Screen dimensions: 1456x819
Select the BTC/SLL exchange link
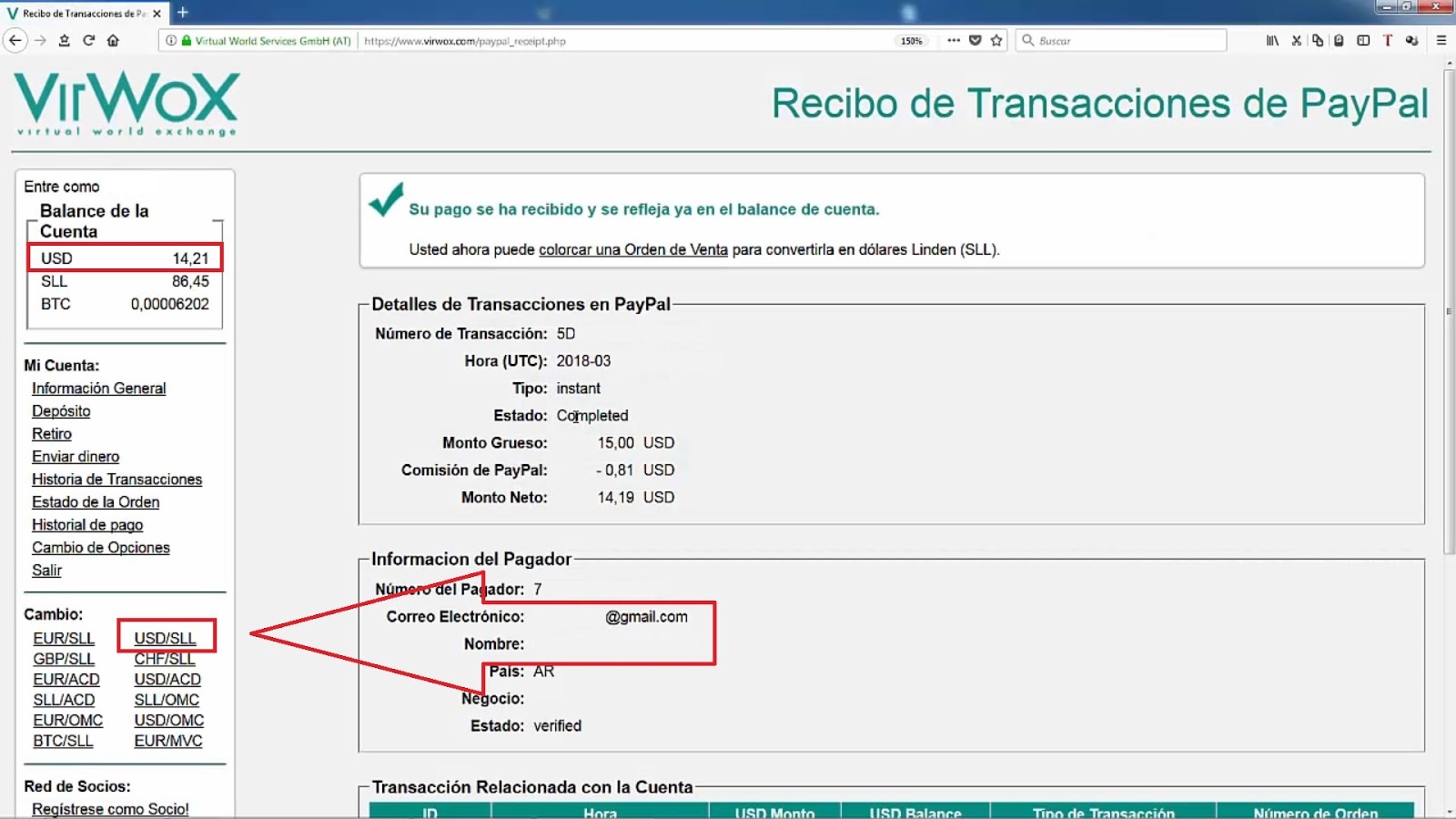click(63, 741)
